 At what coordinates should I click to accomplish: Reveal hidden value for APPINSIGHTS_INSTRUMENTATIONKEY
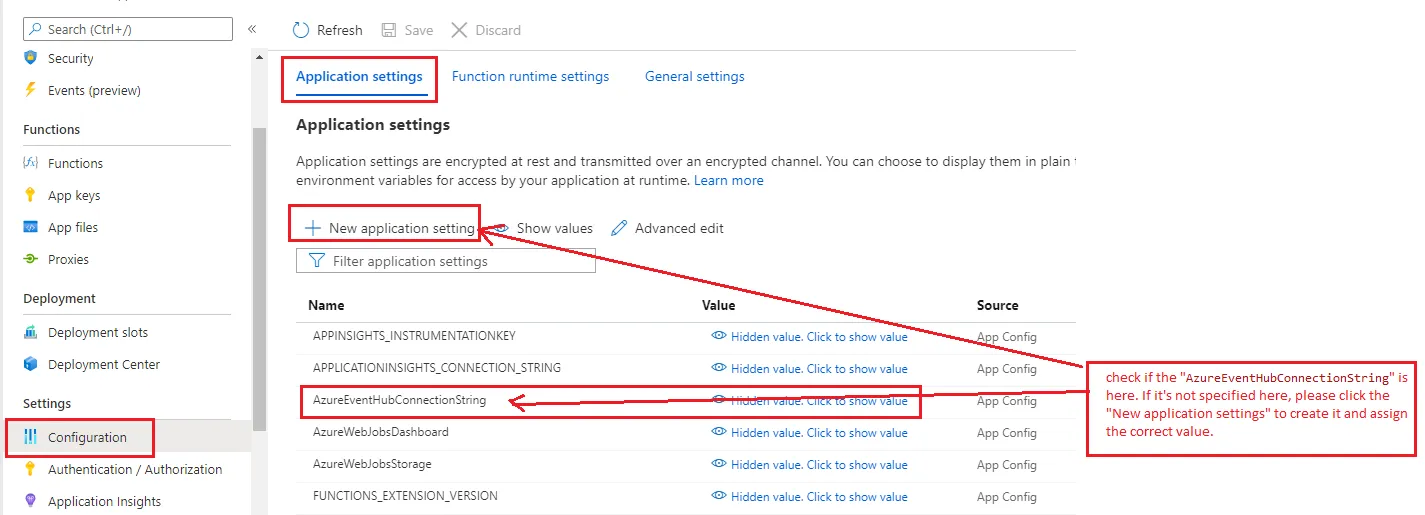[x=809, y=337]
